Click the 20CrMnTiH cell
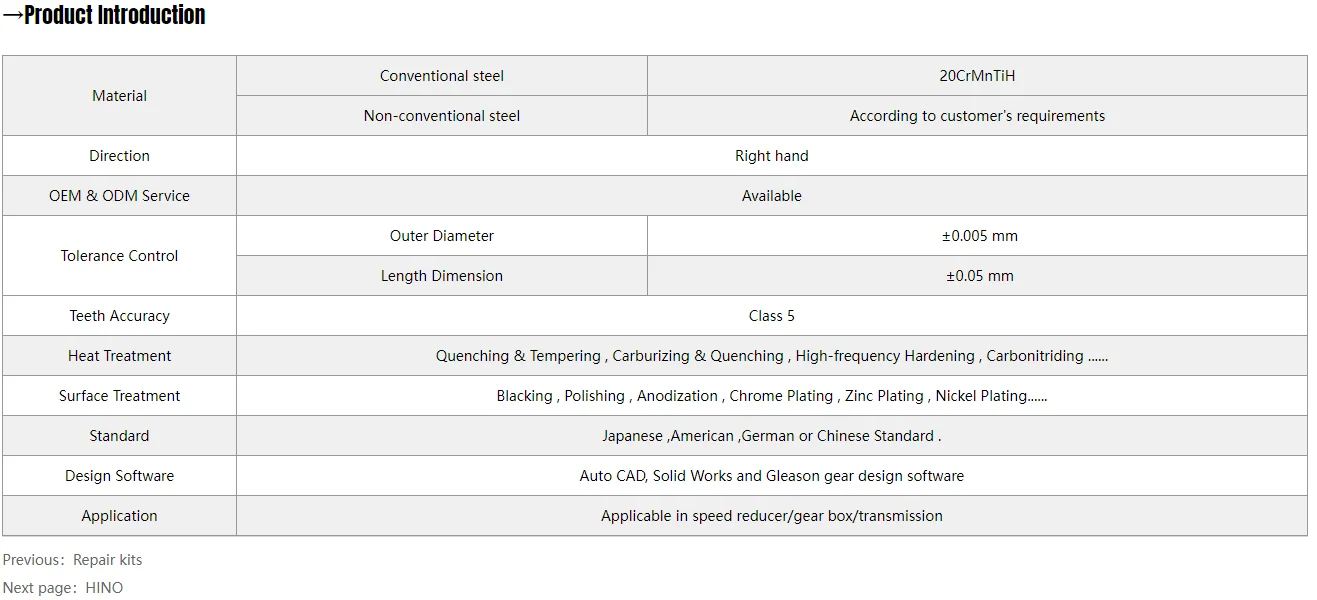This screenshot has height=600, width=1317. coord(977,76)
